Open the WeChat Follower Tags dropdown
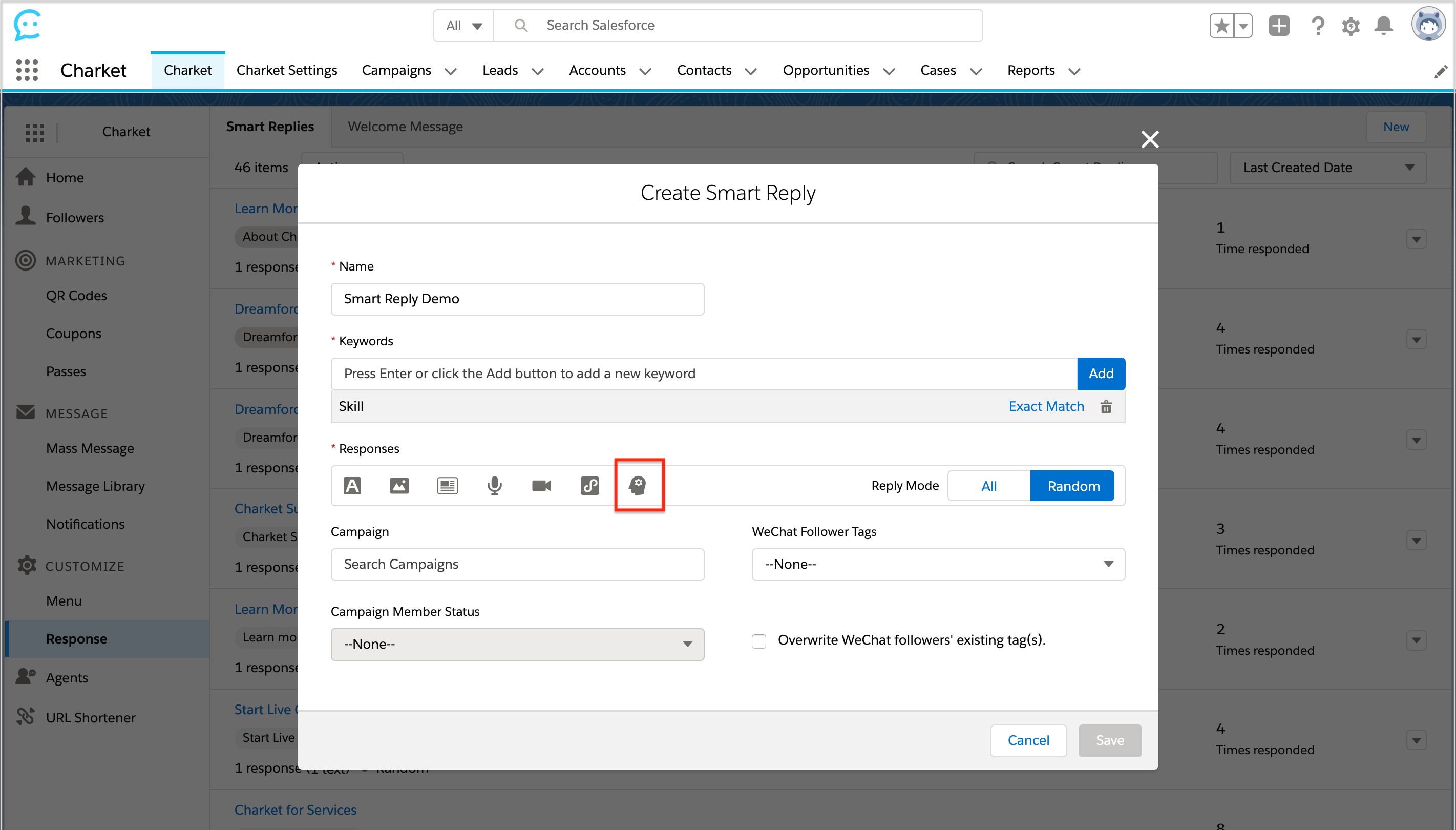The height and width of the screenshot is (830, 1456). 938,565
